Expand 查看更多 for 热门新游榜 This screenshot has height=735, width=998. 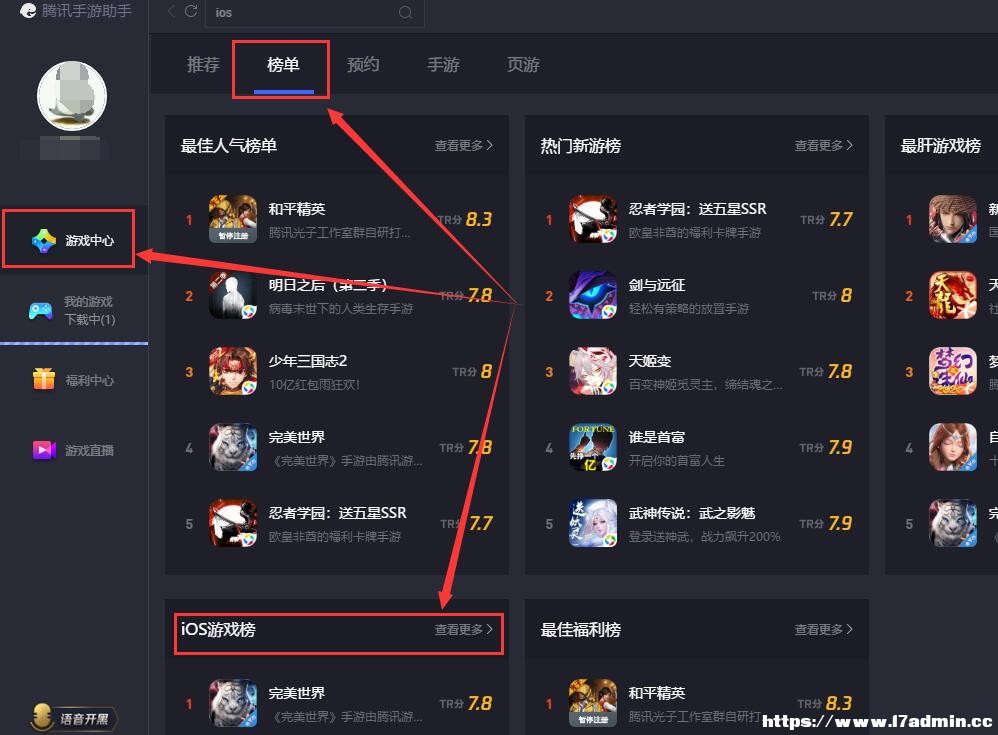click(823, 146)
